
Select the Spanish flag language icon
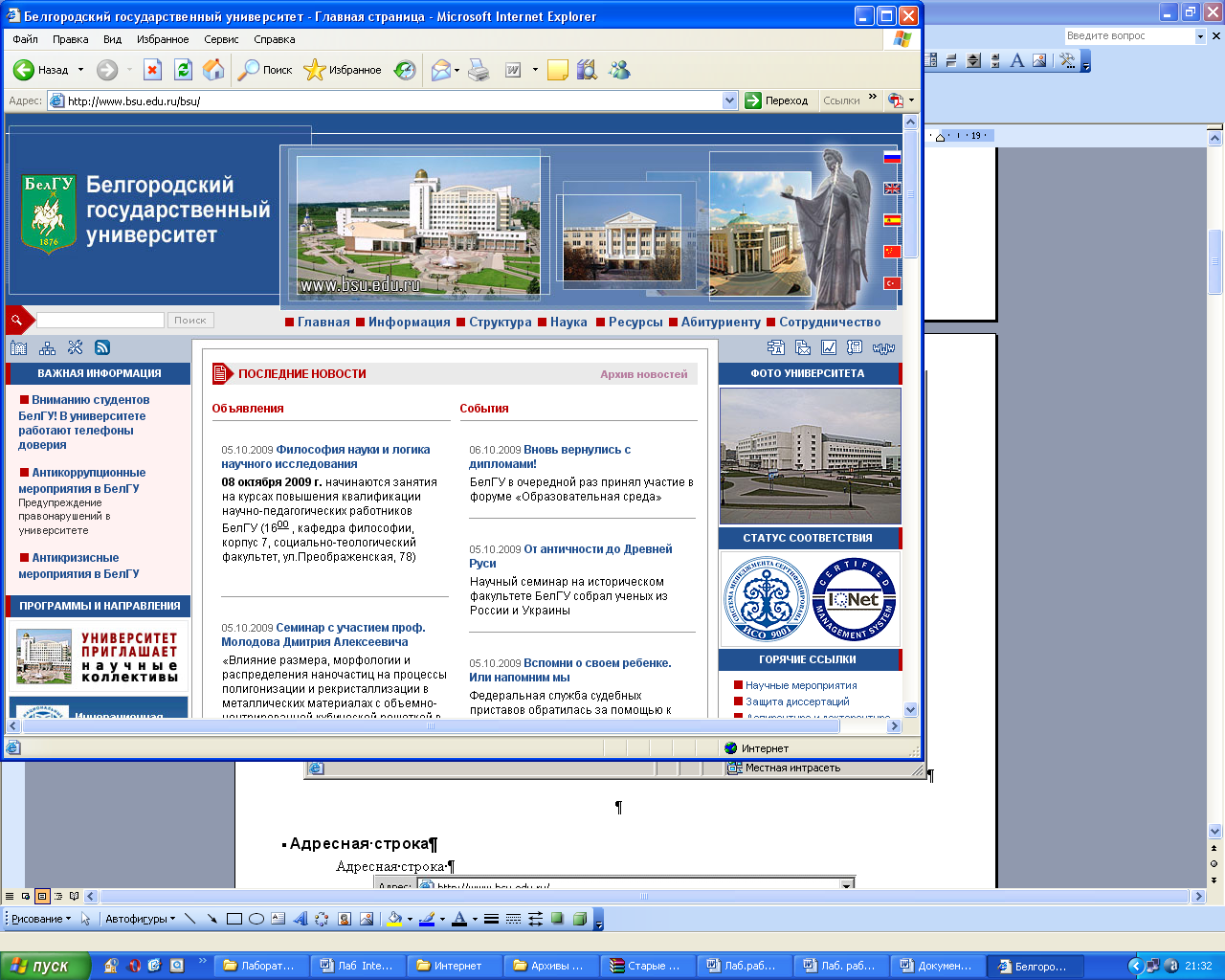click(x=892, y=220)
